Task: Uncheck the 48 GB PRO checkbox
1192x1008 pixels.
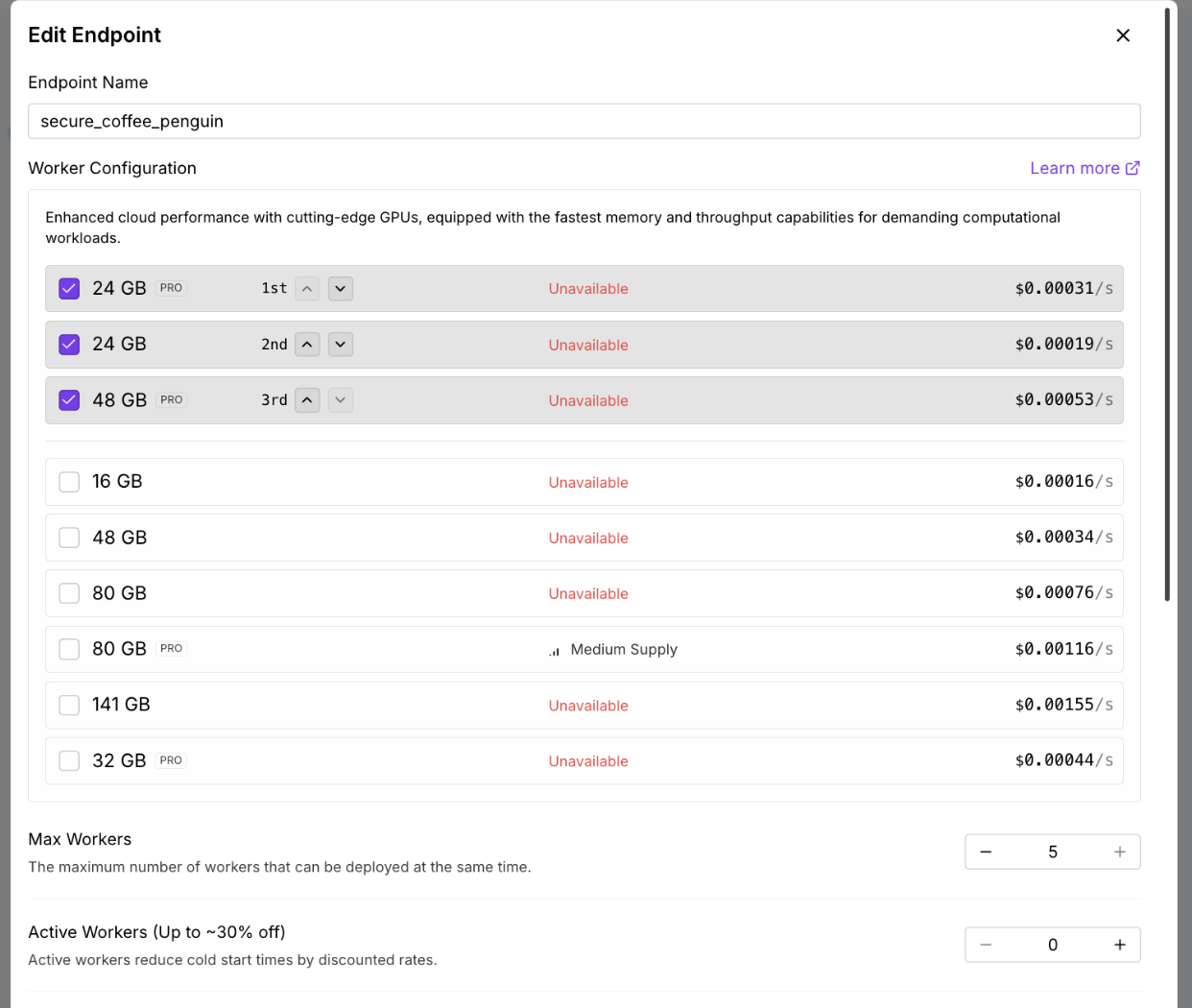Action: click(69, 400)
